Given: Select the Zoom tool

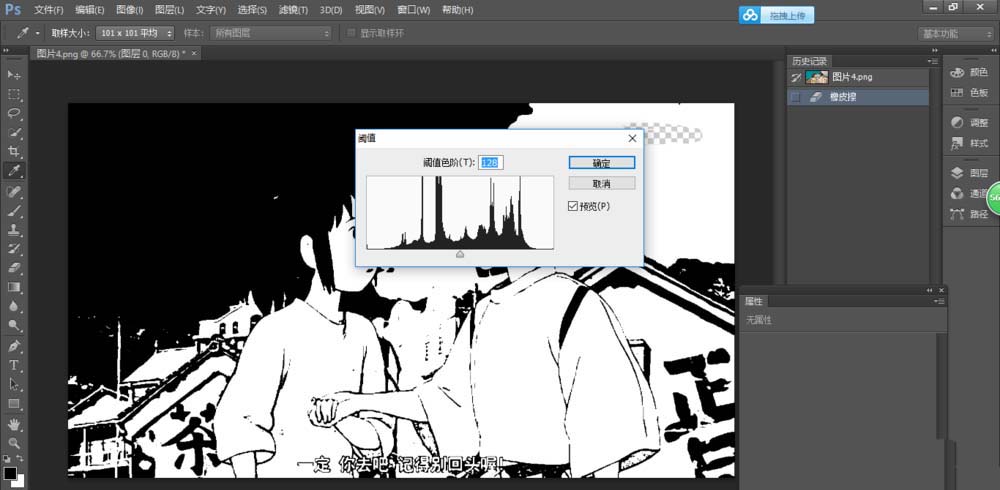Looking at the screenshot, I should coord(14,443).
